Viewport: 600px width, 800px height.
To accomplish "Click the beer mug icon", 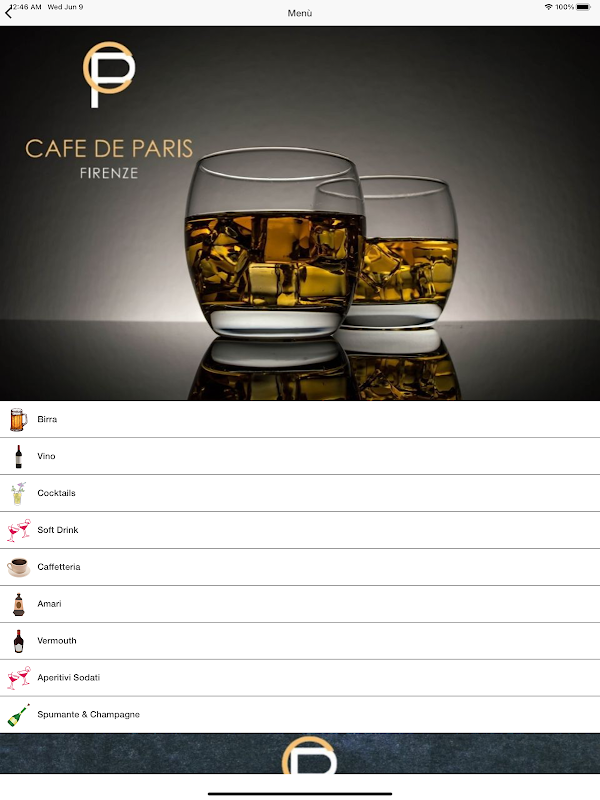I will 18,419.
